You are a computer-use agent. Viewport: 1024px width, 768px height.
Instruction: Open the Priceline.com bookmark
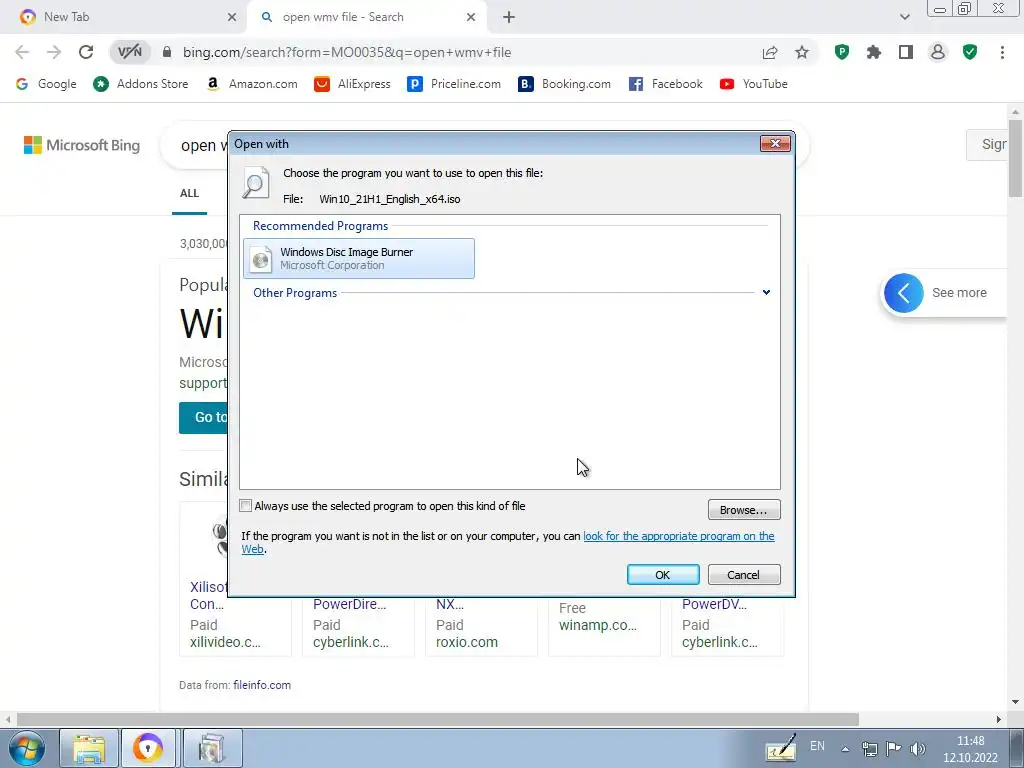tap(455, 84)
